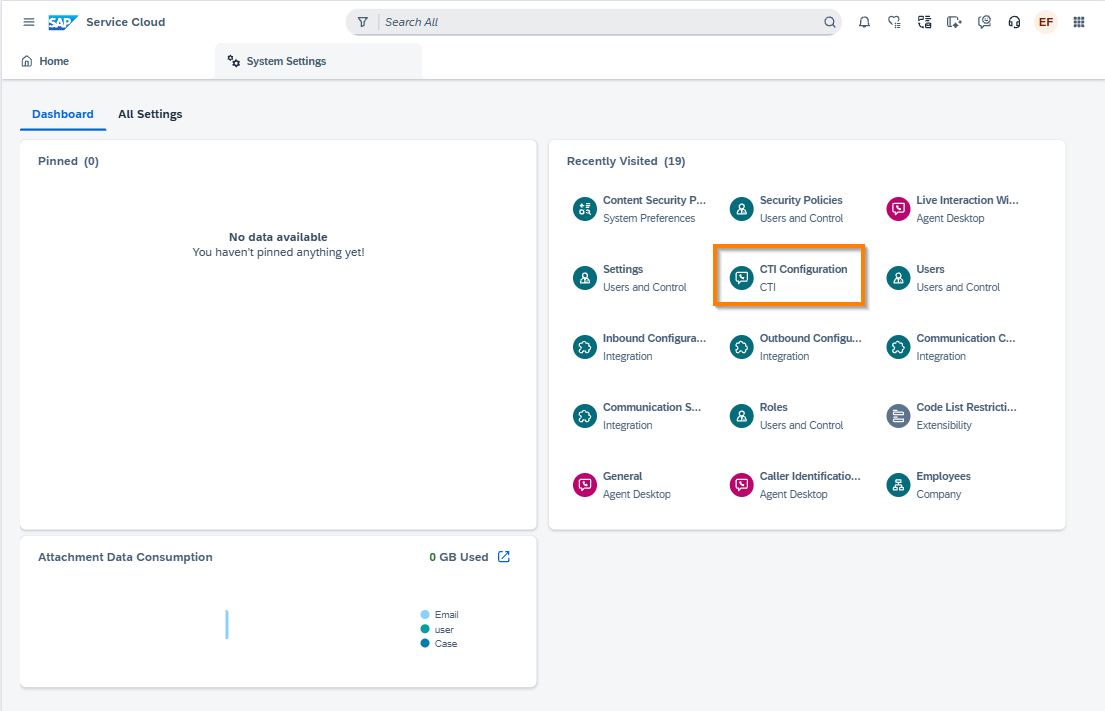Click the Employees org chart icon
Screen dimensions: 1105x711
point(899,485)
